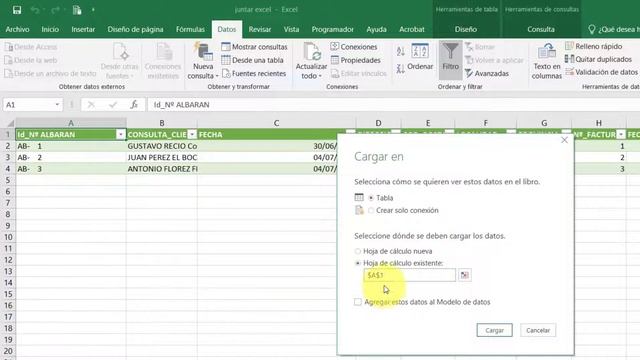Click Mostrar consultas
The width and height of the screenshot is (640, 360).
tap(254, 47)
